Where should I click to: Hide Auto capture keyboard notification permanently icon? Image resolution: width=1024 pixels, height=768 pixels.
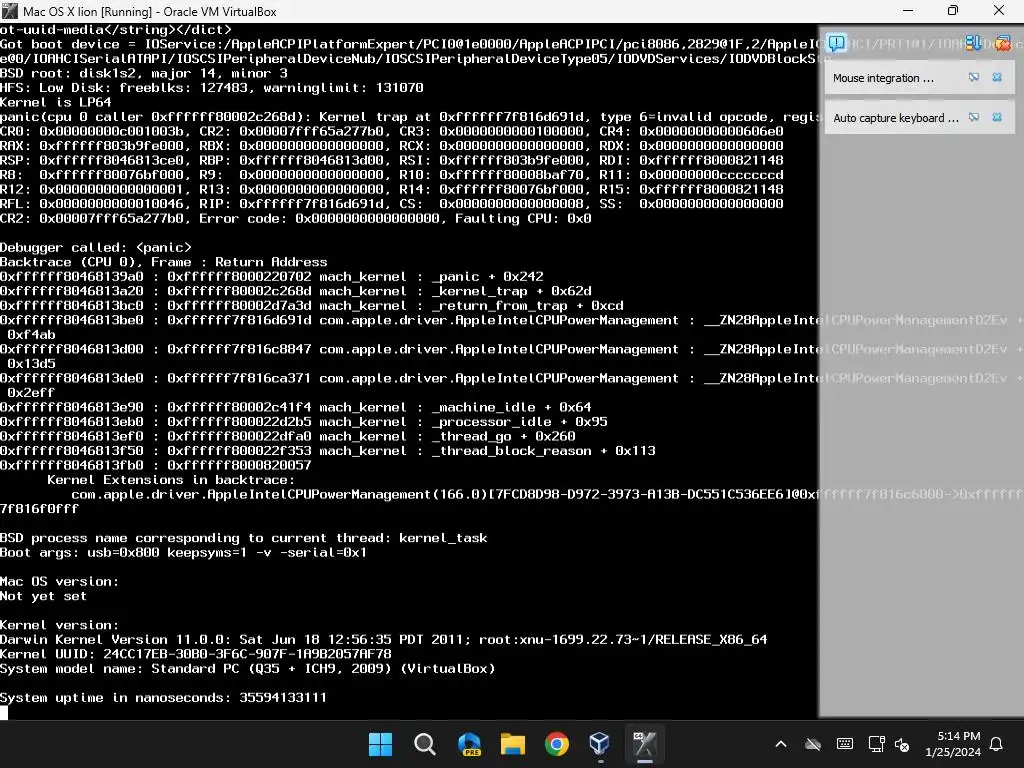pyautogui.click(x=974, y=118)
